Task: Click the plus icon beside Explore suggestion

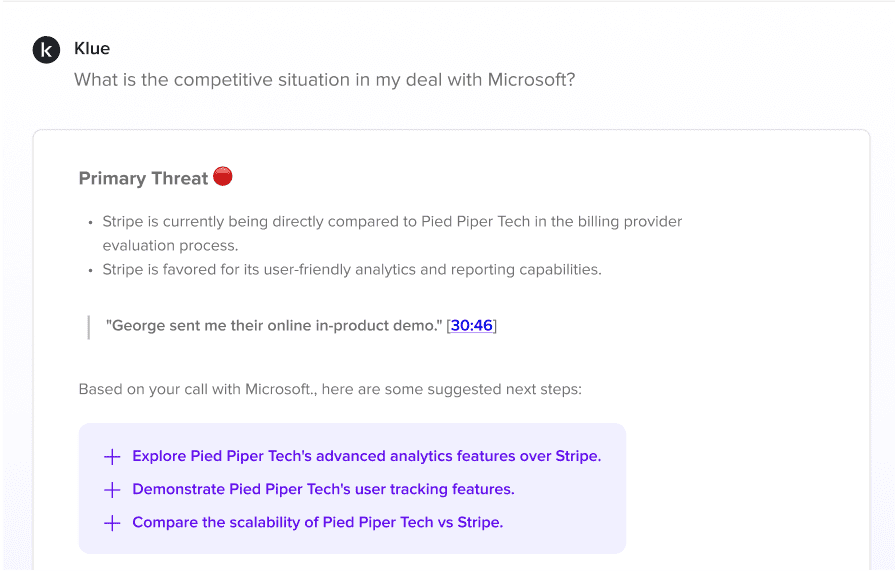Action: click(112, 457)
